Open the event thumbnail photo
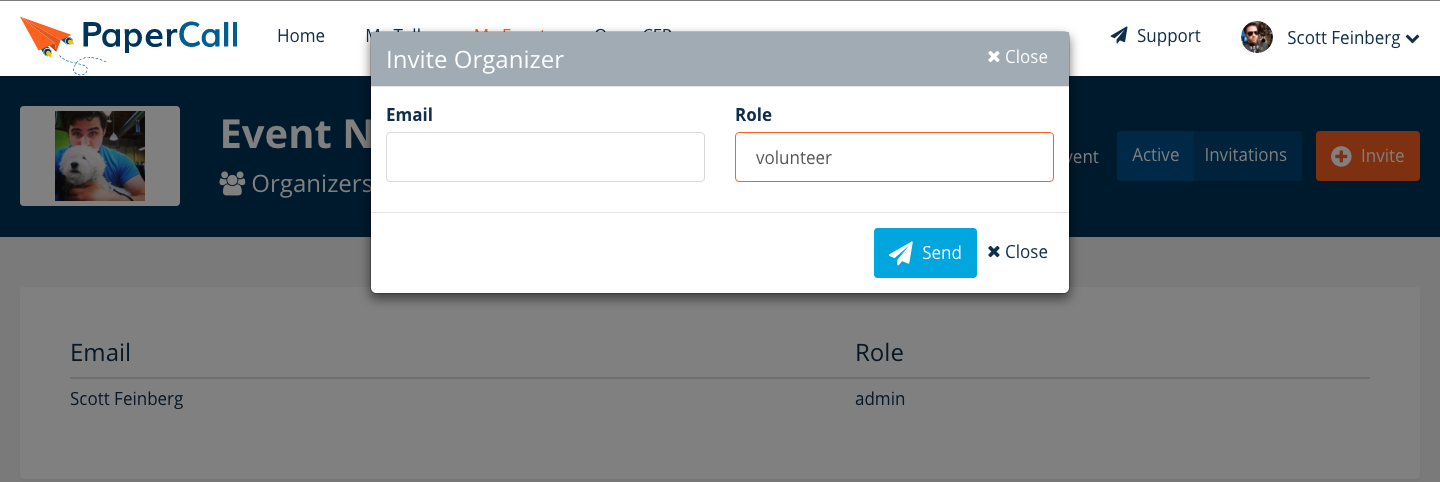This screenshot has width=1440, height=482. 100,156
